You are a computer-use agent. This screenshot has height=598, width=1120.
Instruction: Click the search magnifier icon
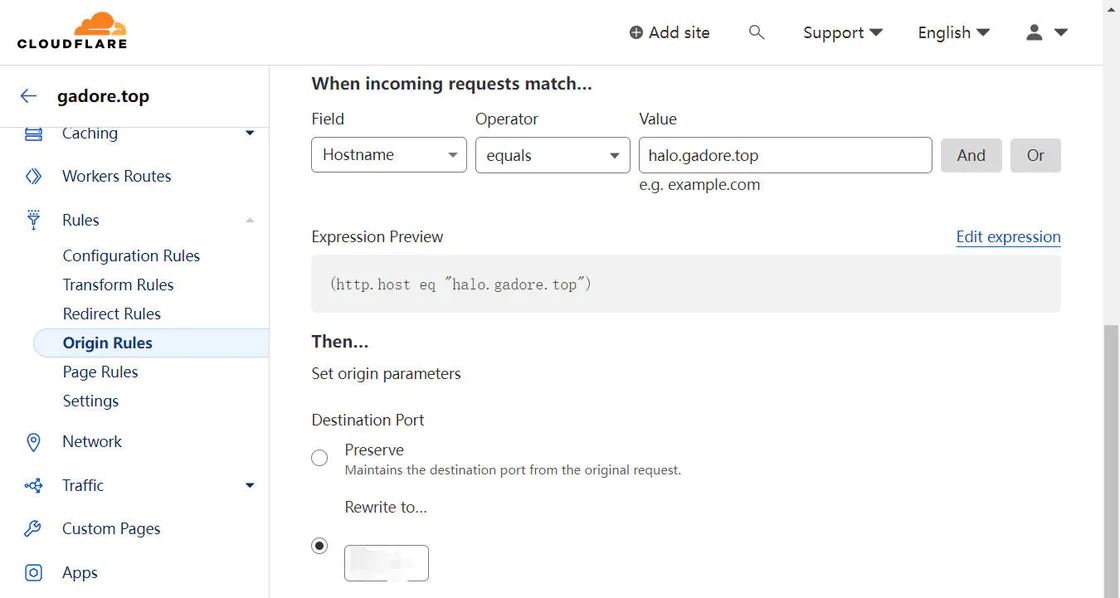(757, 33)
